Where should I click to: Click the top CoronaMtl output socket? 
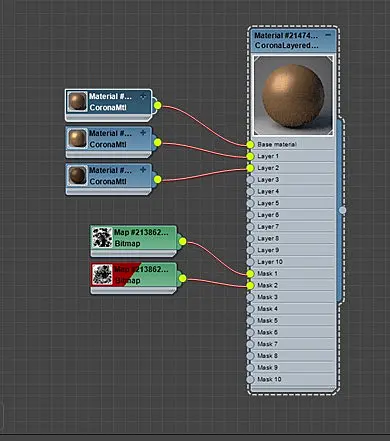point(158,106)
